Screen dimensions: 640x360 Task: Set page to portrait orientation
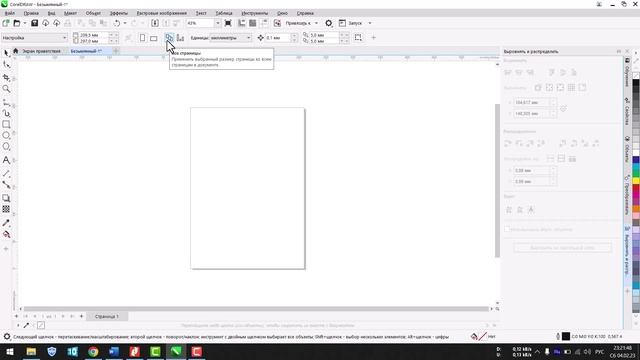point(142,38)
